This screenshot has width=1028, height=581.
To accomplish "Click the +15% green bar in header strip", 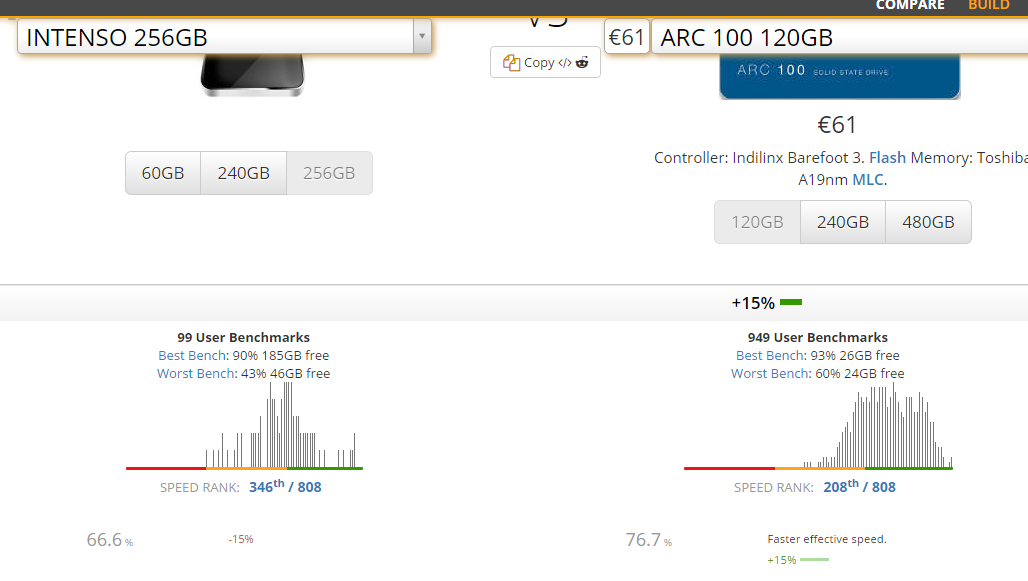I will 791,302.
